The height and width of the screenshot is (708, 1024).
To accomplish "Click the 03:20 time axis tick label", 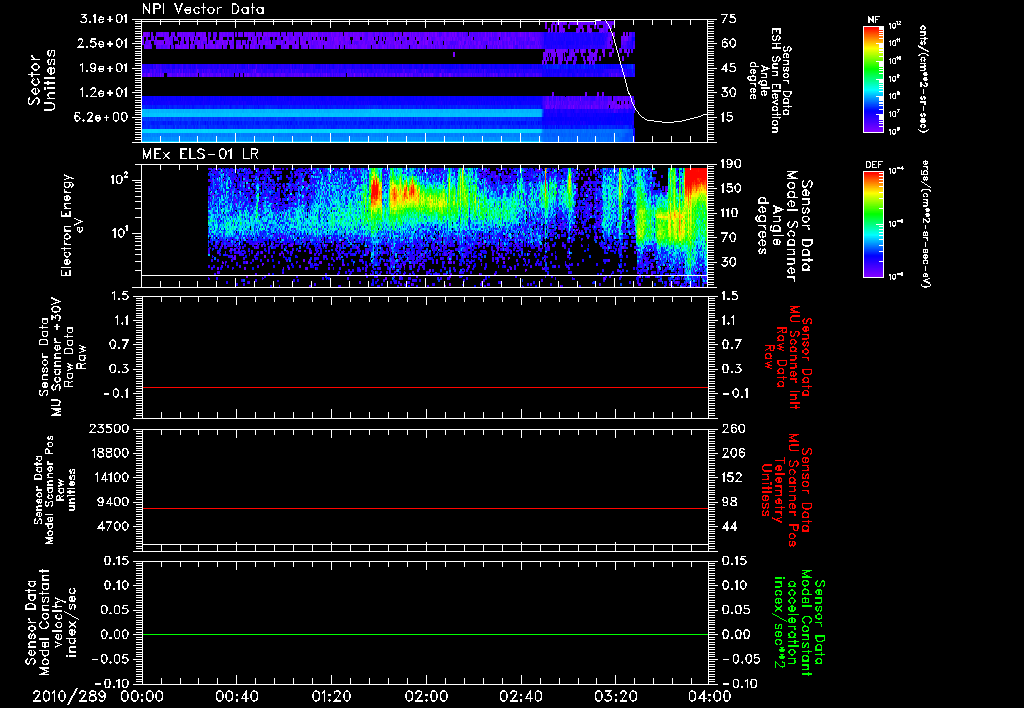I will [x=615, y=696].
